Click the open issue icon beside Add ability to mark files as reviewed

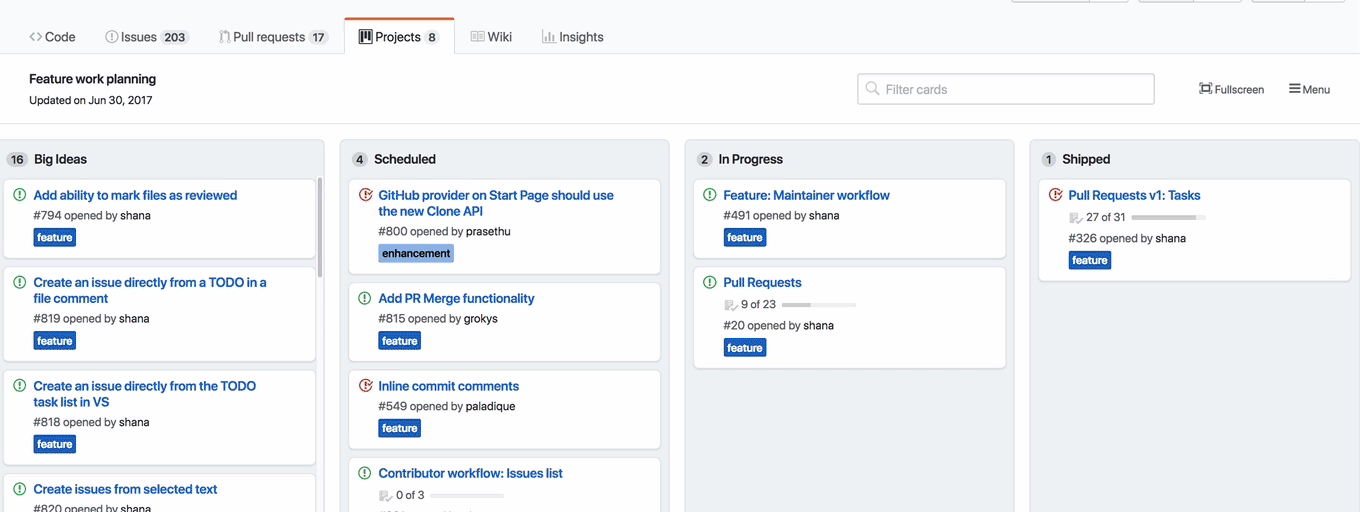pos(20,196)
